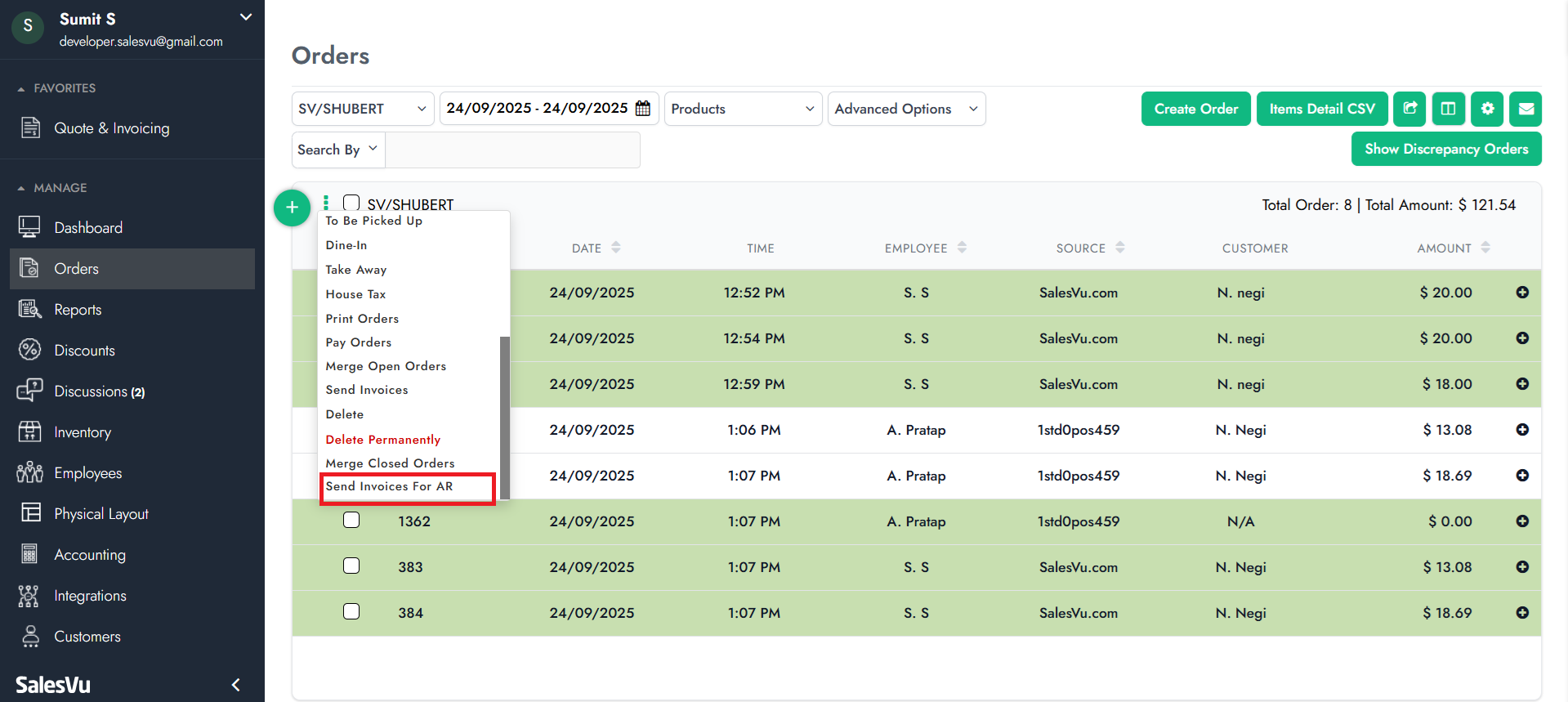Open Discussions (2) link
This screenshot has width=1568, height=702.
pos(100,391)
